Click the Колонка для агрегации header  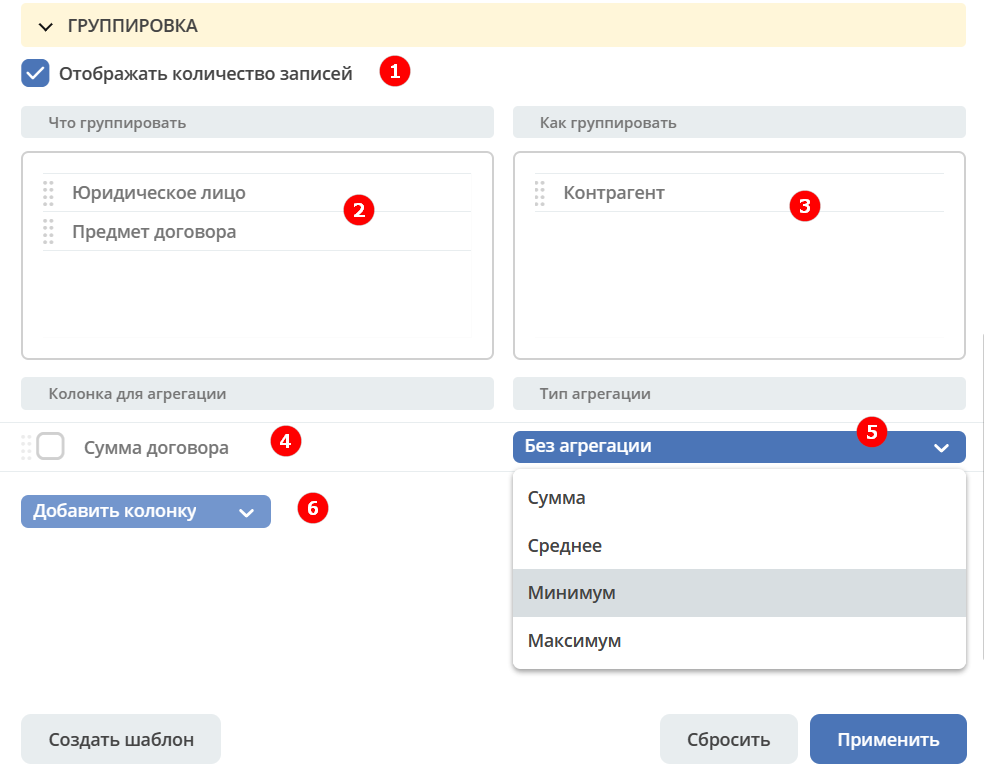[x=257, y=393]
